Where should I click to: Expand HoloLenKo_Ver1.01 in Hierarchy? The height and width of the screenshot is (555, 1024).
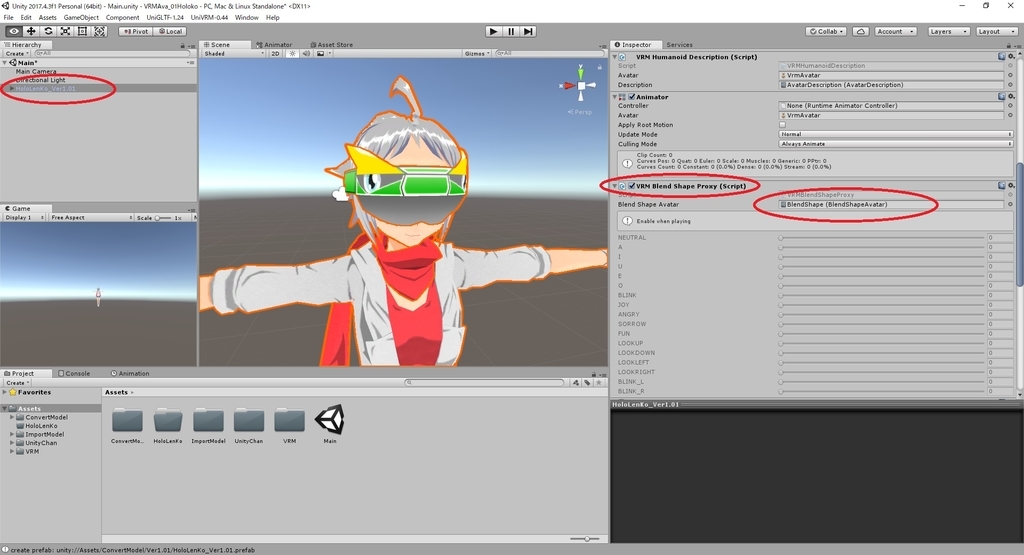click(x=11, y=88)
